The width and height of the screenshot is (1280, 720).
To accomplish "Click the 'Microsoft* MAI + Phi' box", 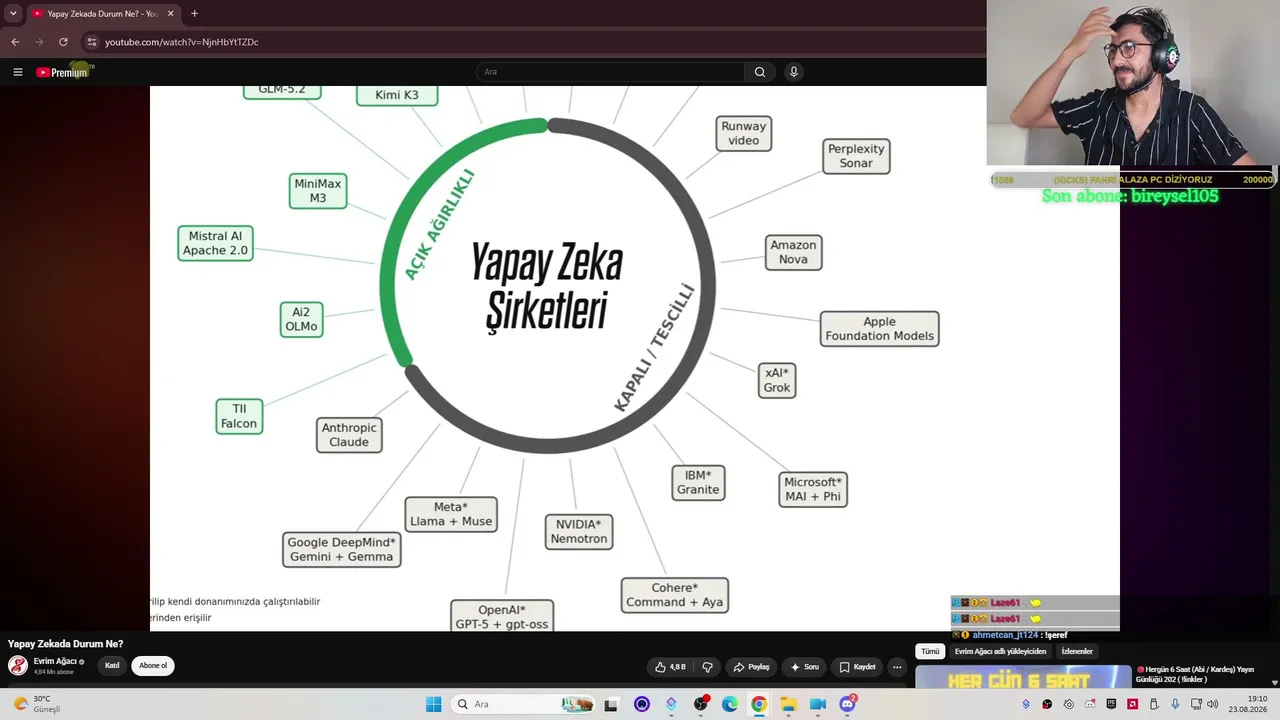I will pos(813,489).
